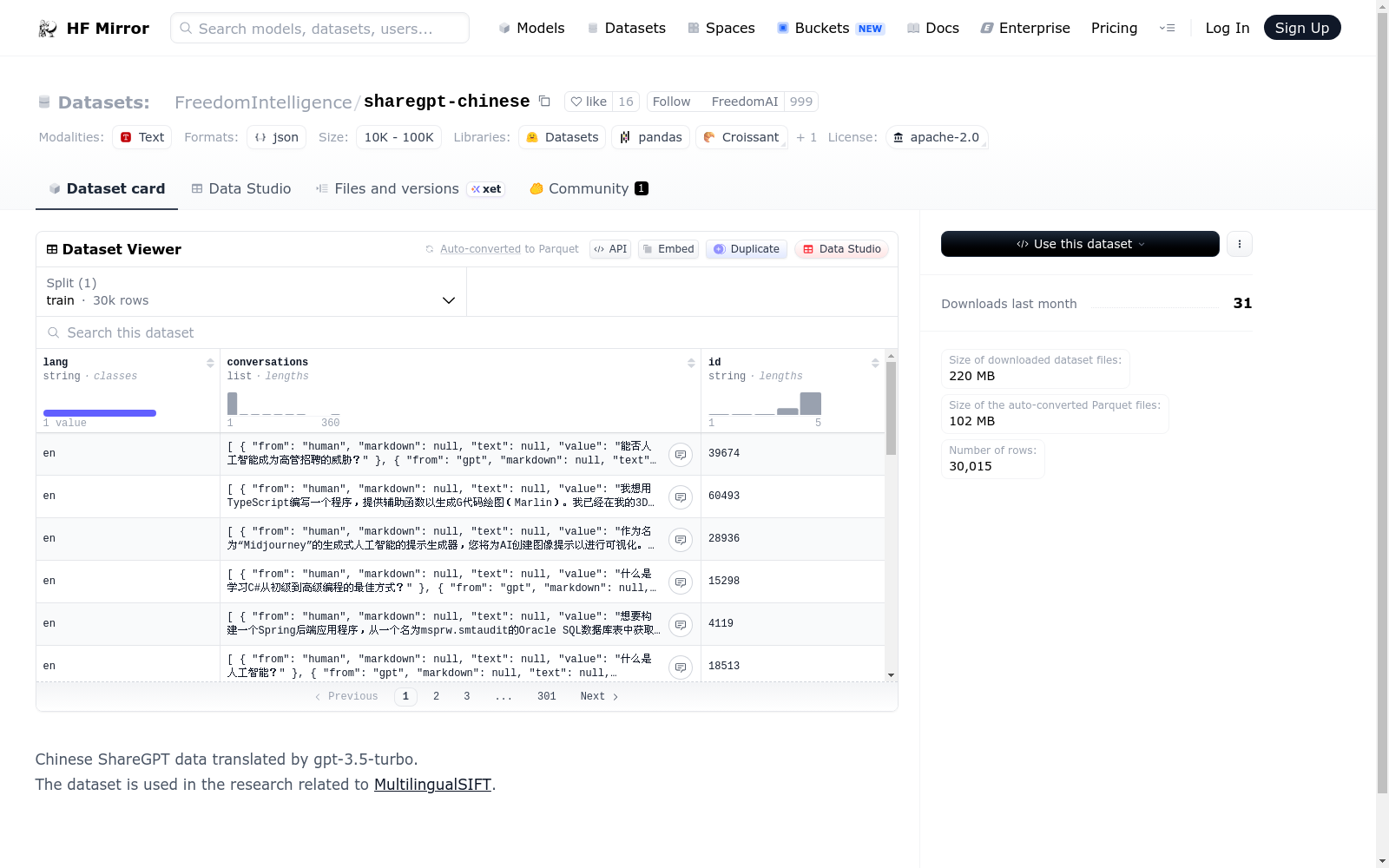The image size is (1389, 868).
Task: Go to Models in the navigation
Action: click(x=531, y=28)
